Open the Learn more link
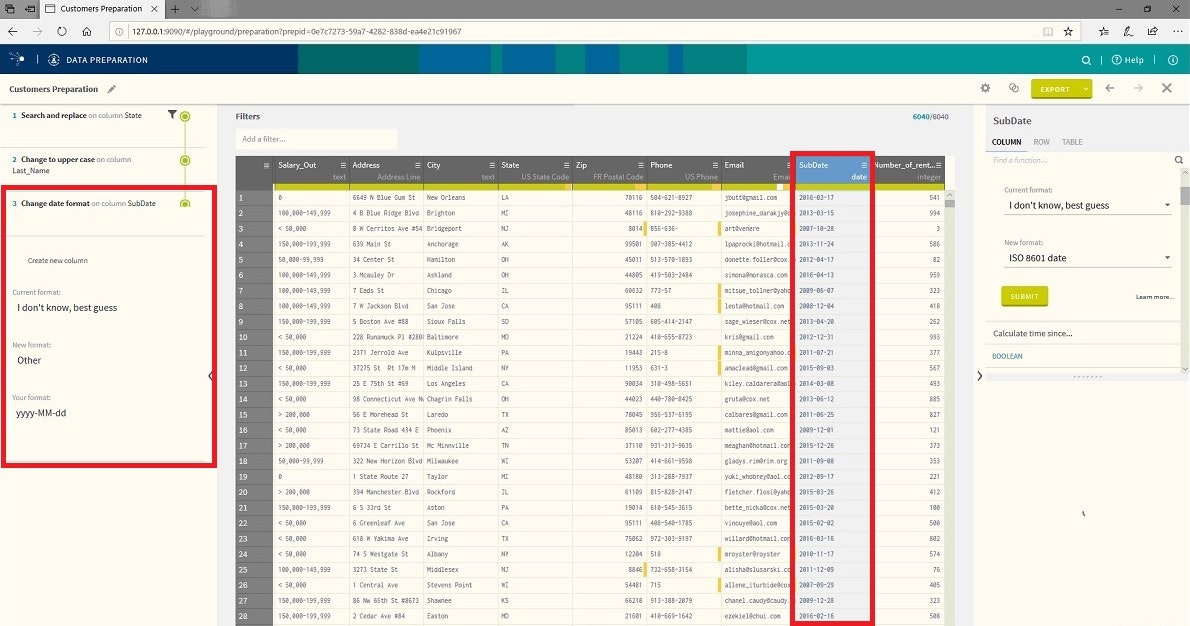 click(x=1154, y=297)
